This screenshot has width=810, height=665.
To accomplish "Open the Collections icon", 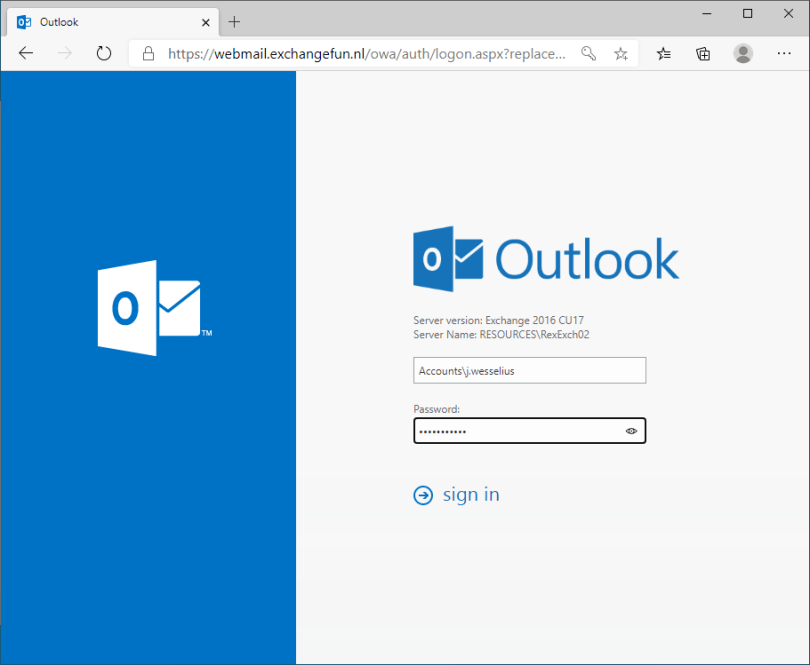I will pyautogui.click(x=703, y=54).
